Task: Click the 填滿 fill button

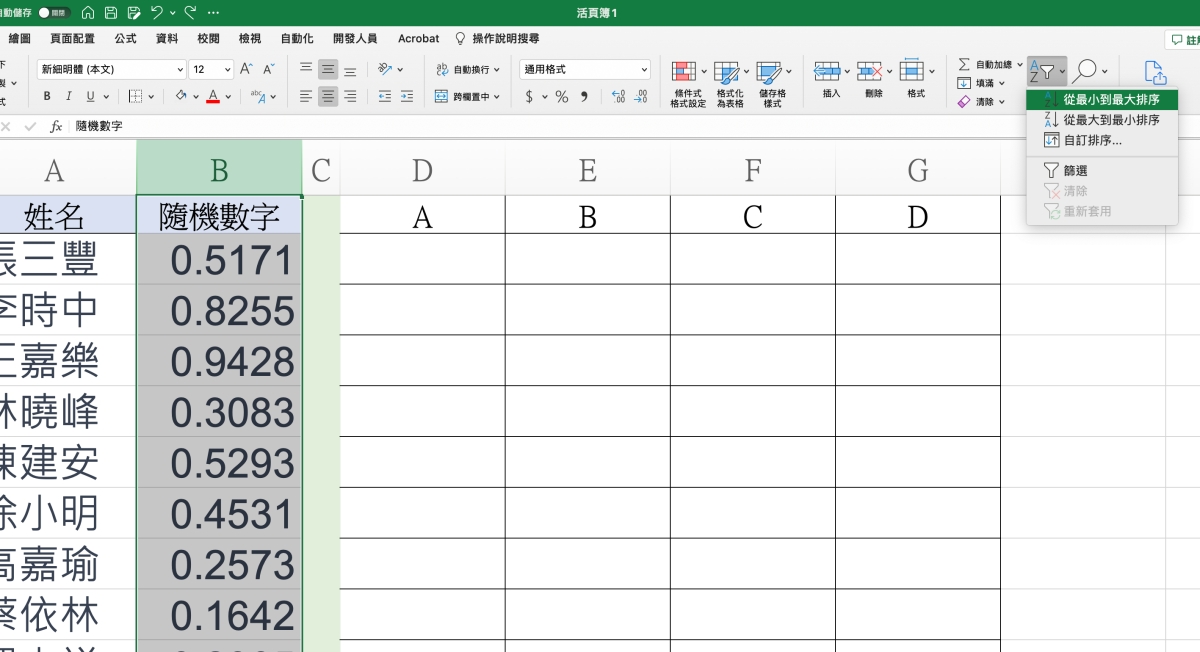Action: tap(982, 83)
